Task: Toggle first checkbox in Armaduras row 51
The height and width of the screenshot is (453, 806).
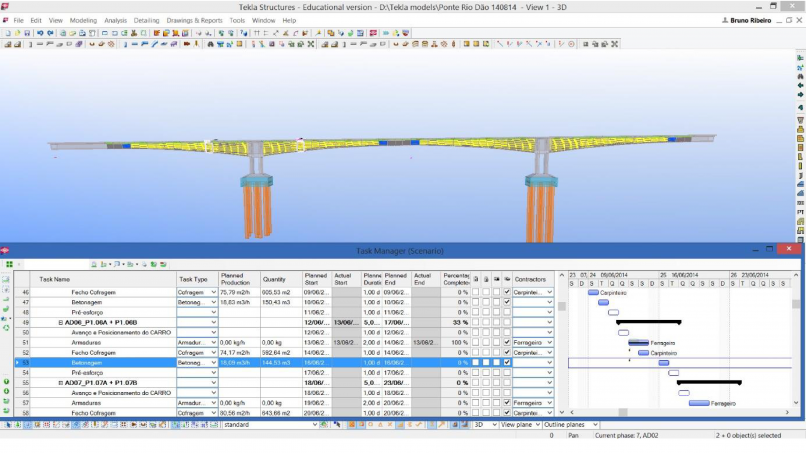Action: click(476, 342)
